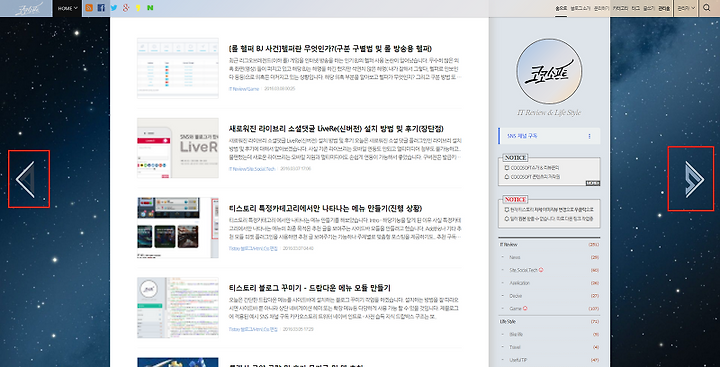Click the Tistory/Html.Css category link under 드랍다운 post
This screenshot has width=720, height=367.
[253, 329]
